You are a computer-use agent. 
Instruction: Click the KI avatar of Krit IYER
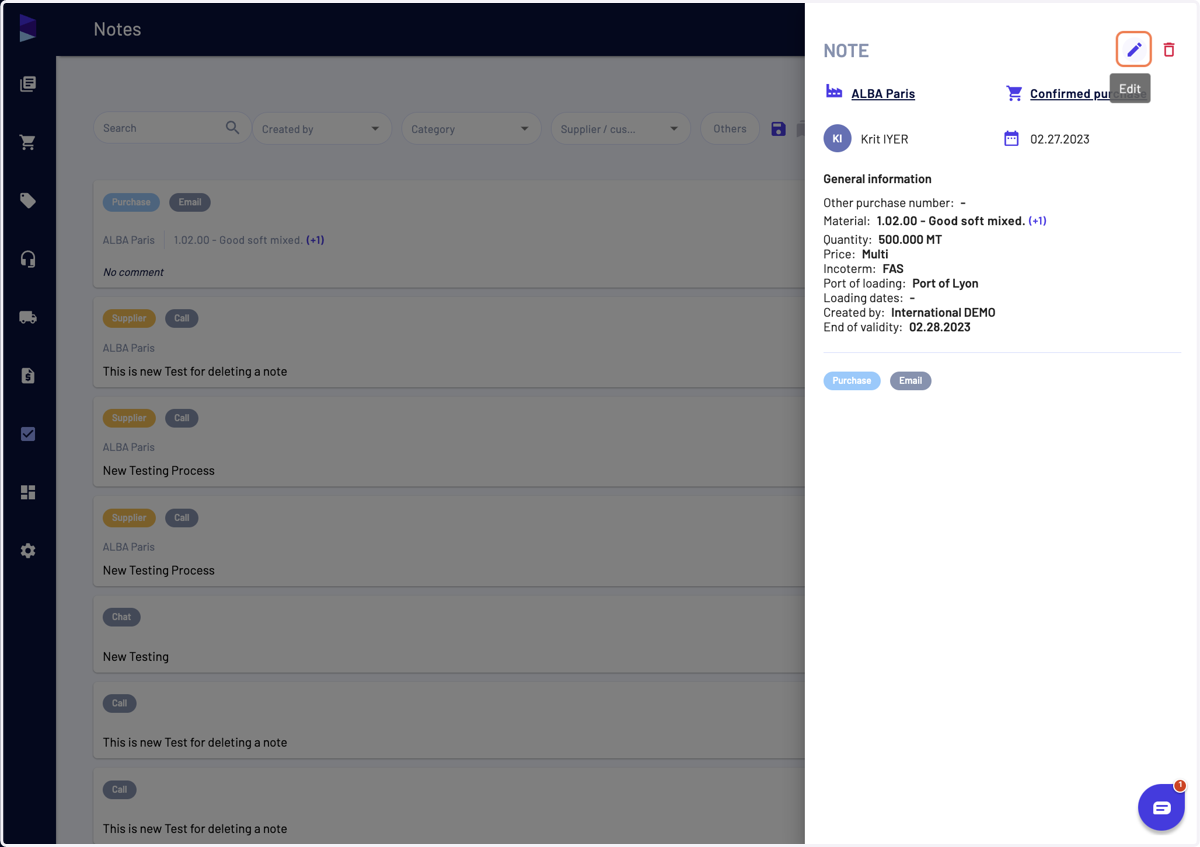click(x=837, y=139)
